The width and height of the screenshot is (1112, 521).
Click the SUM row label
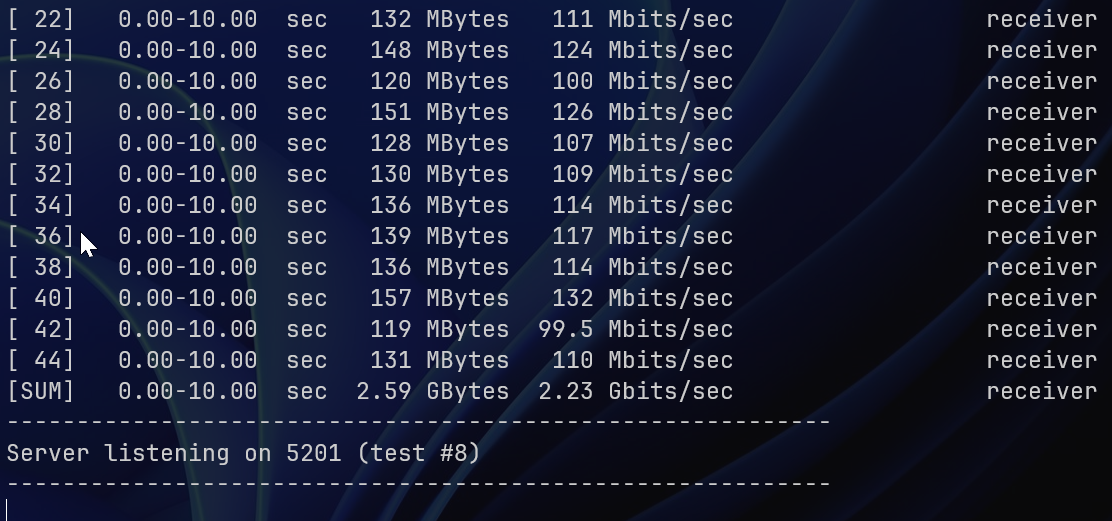click(x=40, y=391)
